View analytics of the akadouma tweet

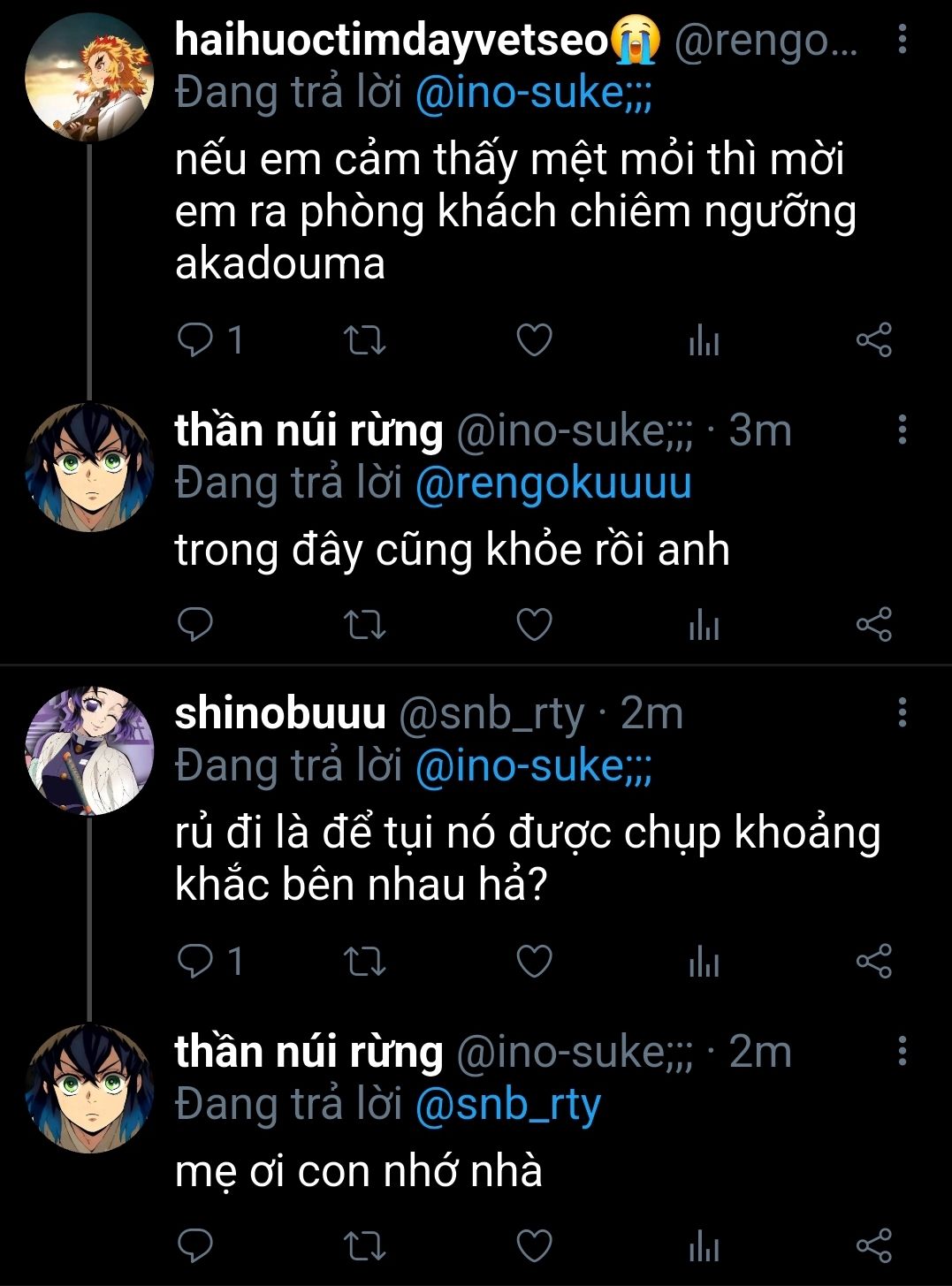coord(704,340)
